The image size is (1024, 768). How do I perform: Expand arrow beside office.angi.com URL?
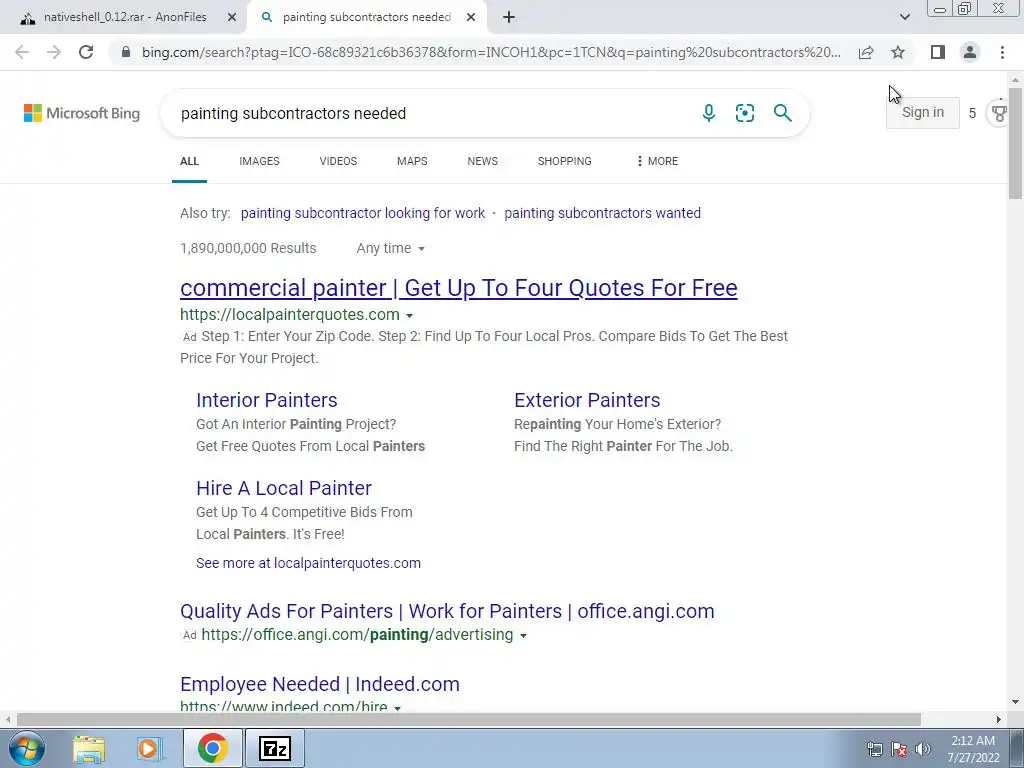(523, 635)
